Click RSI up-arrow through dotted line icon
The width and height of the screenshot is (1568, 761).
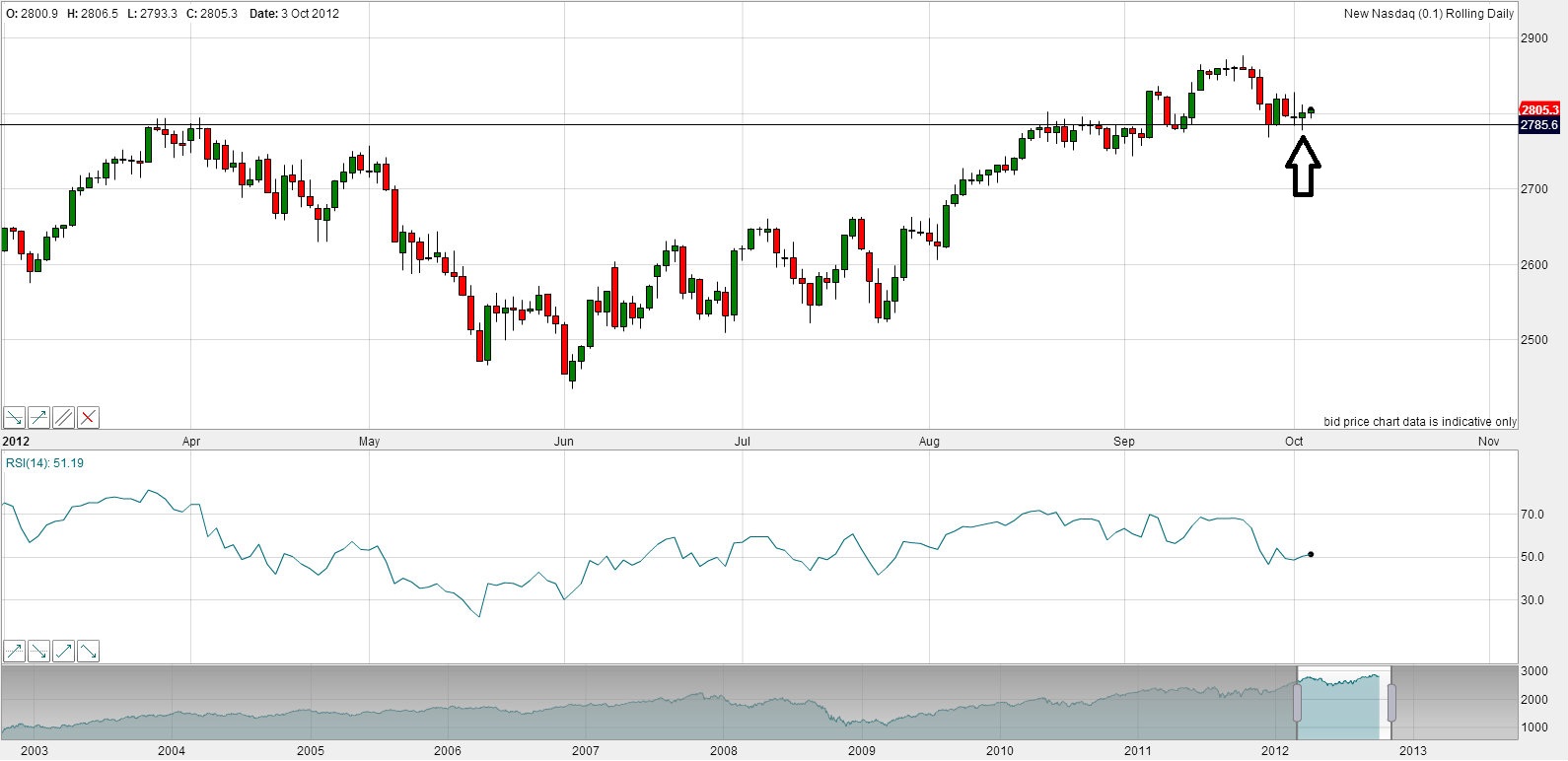[15, 652]
